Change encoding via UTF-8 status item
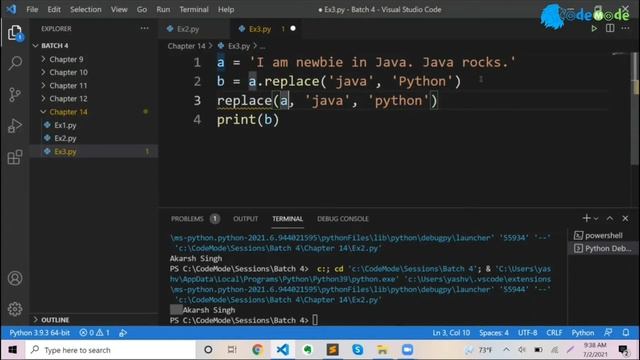This screenshot has height=360, width=640. (x=527, y=333)
